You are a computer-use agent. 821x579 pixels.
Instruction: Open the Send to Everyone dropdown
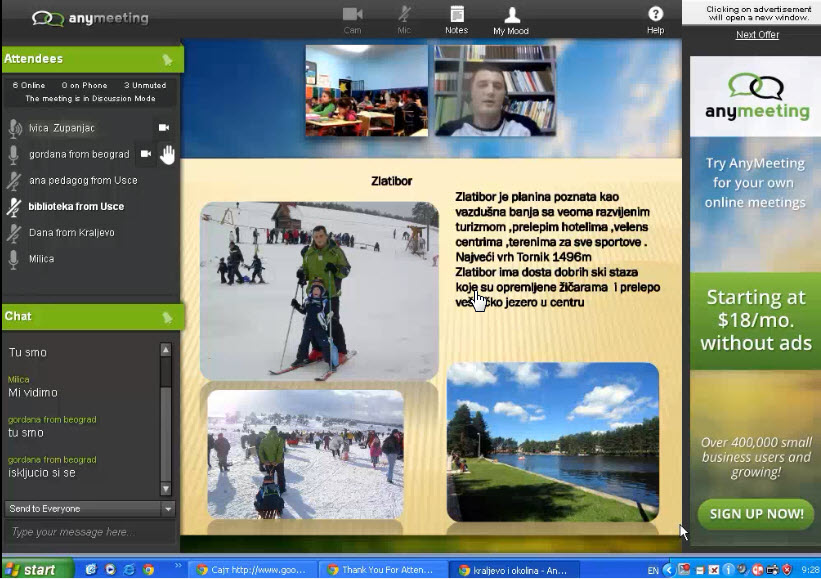coord(90,509)
